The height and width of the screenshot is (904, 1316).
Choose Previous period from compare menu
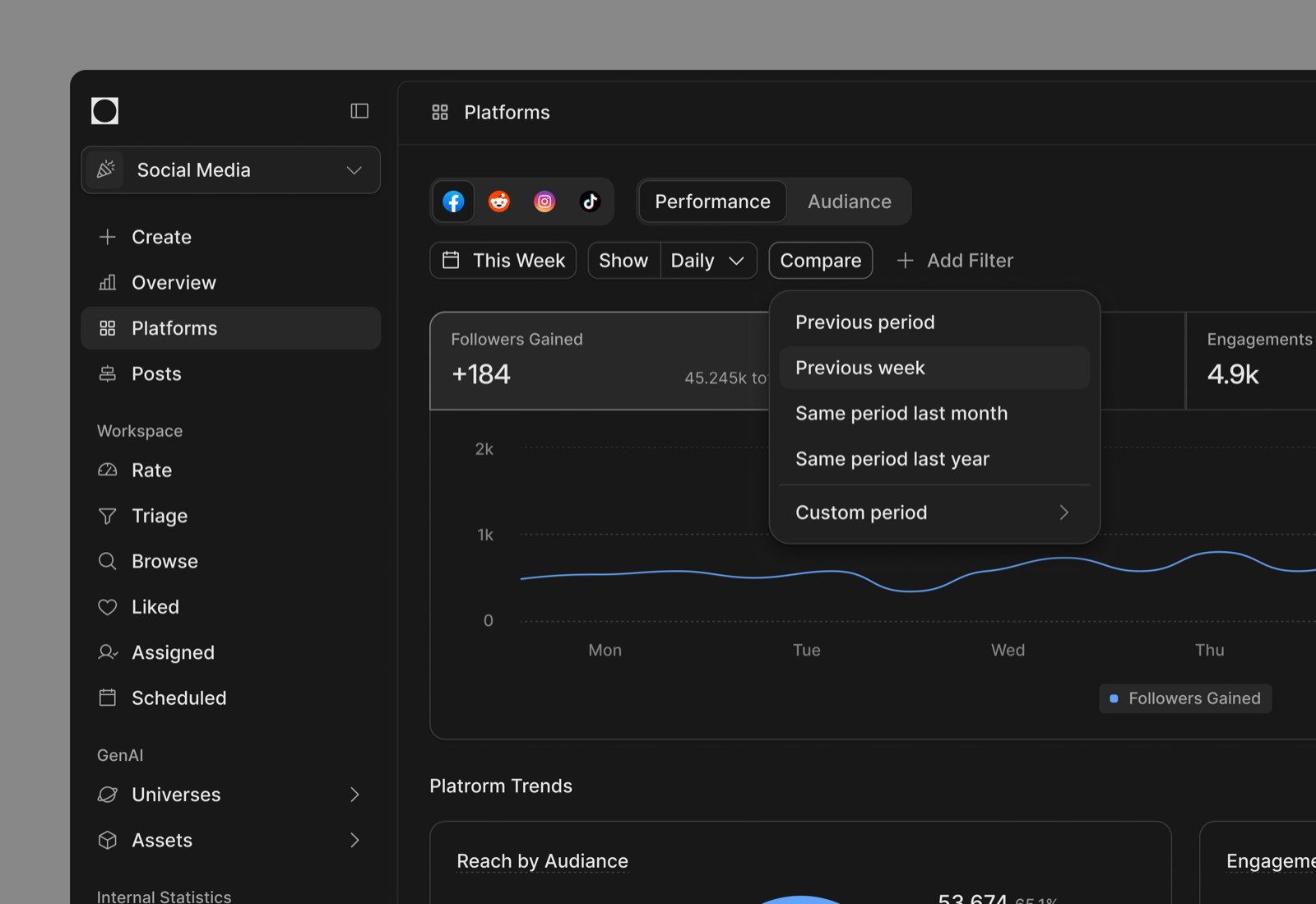(934, 322)
